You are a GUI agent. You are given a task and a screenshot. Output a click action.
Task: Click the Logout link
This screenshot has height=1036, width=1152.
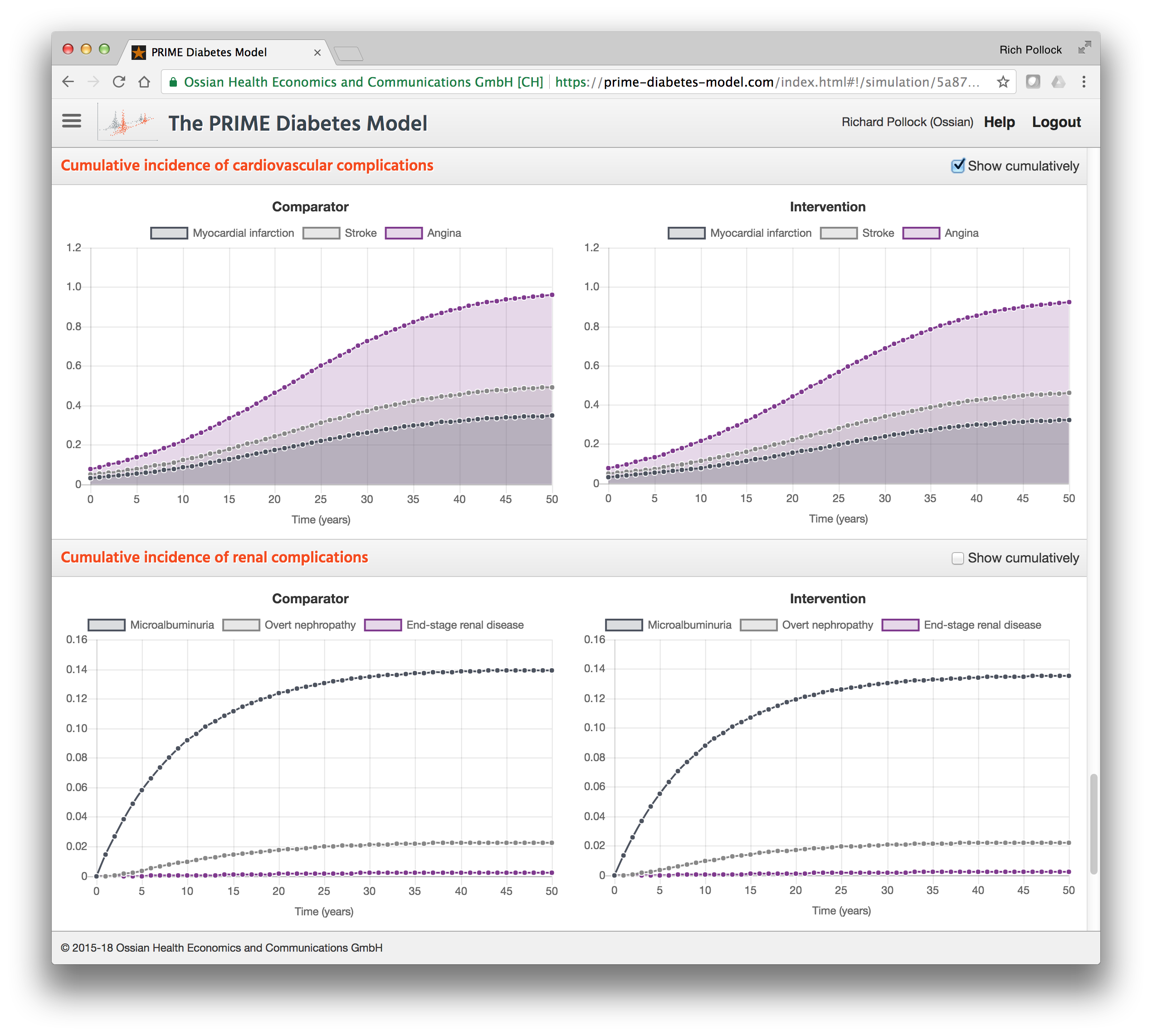[x=1056, y=122]
